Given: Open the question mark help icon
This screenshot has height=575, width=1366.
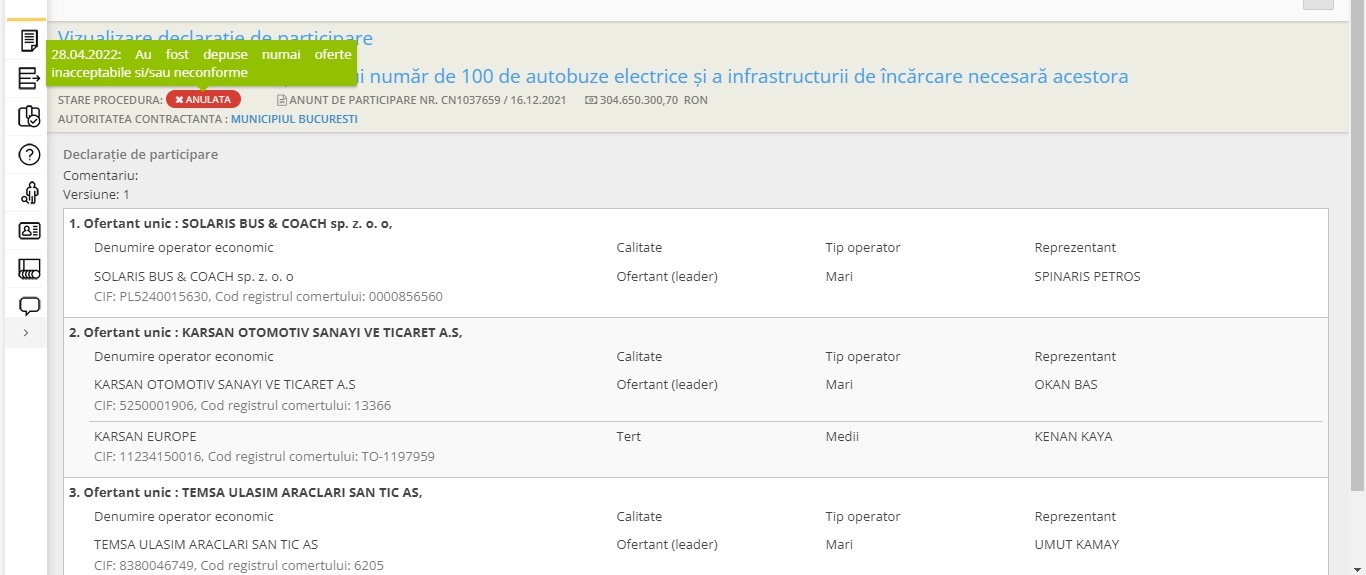Looking at the screenshot, I should point(30,154).
